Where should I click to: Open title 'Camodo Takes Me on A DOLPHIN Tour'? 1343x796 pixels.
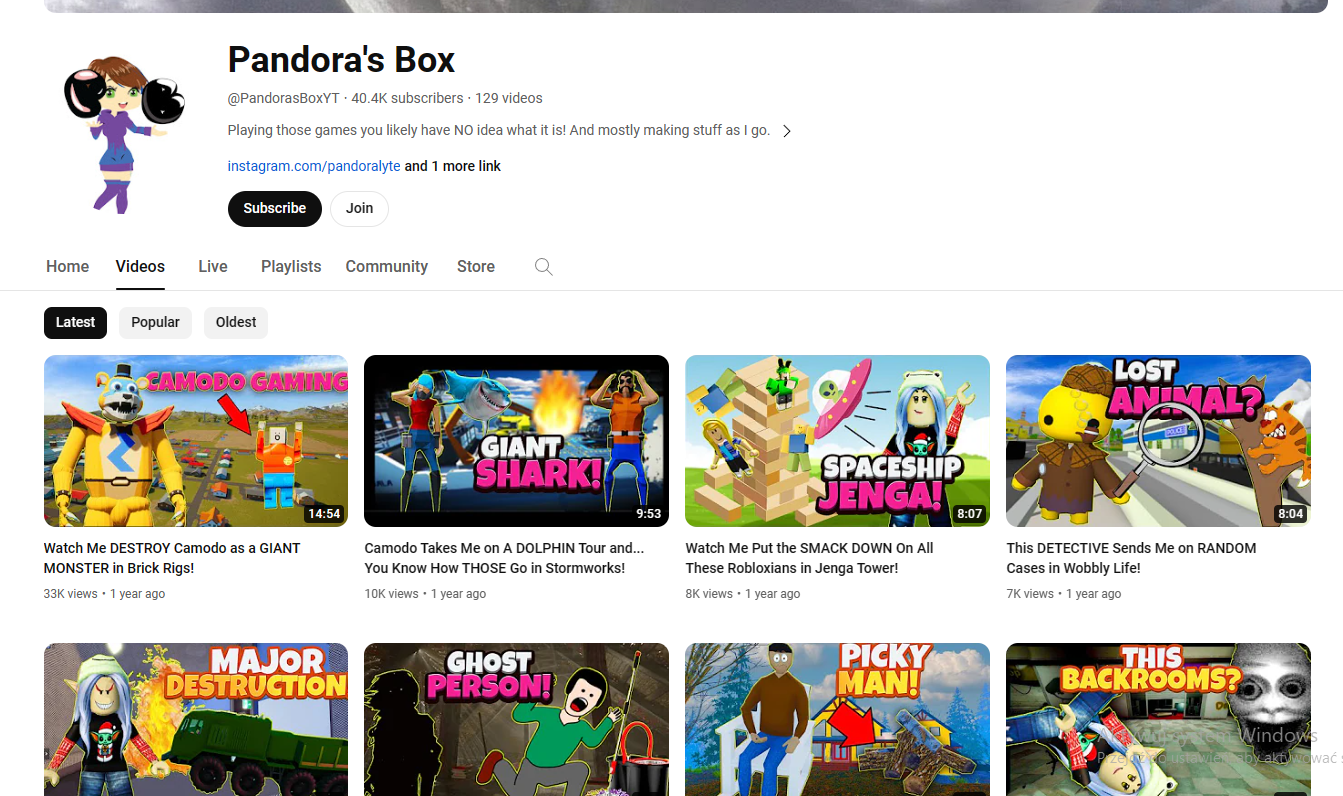point(504,558)
